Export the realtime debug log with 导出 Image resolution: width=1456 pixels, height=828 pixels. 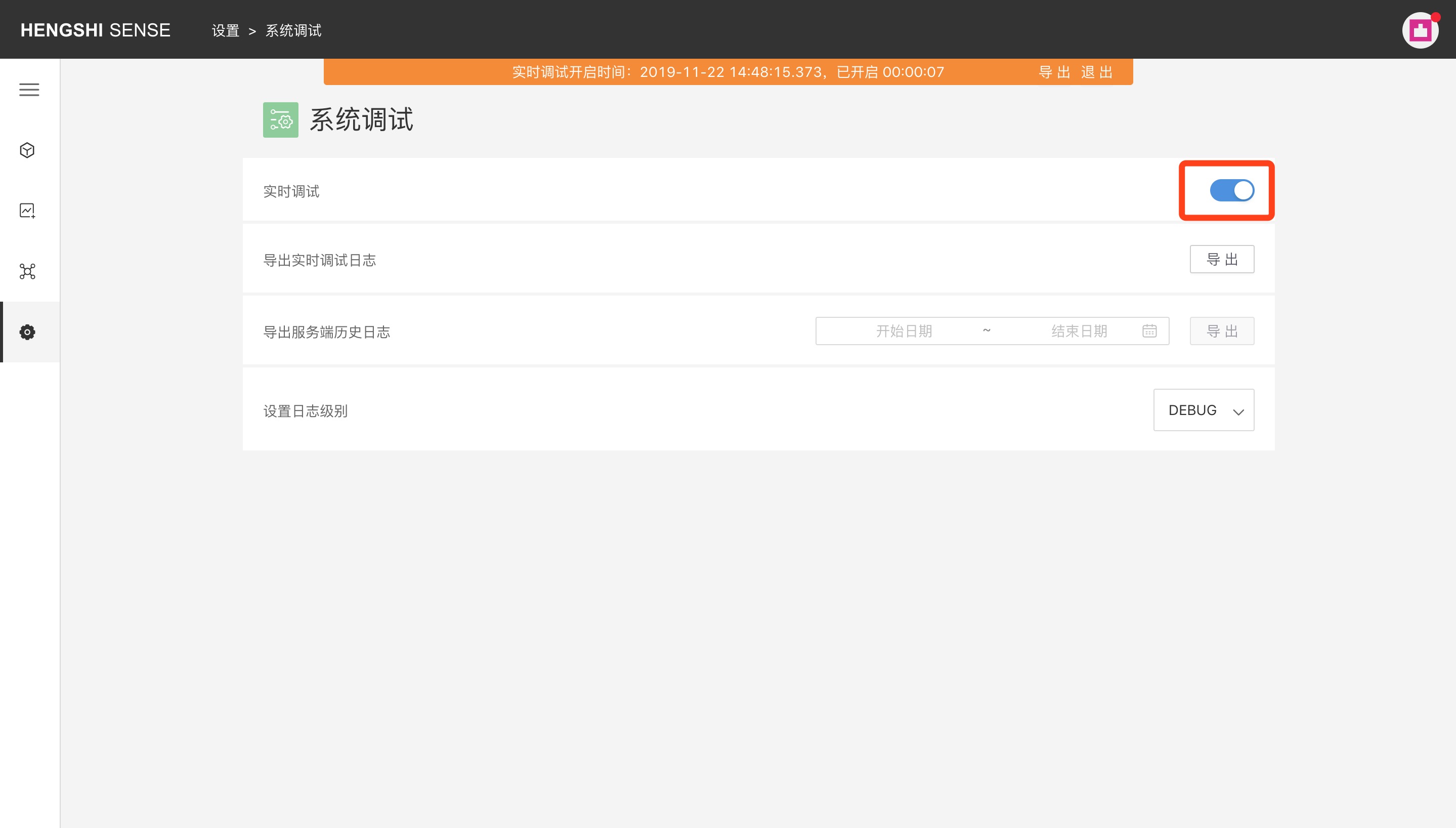point(1222,259)
